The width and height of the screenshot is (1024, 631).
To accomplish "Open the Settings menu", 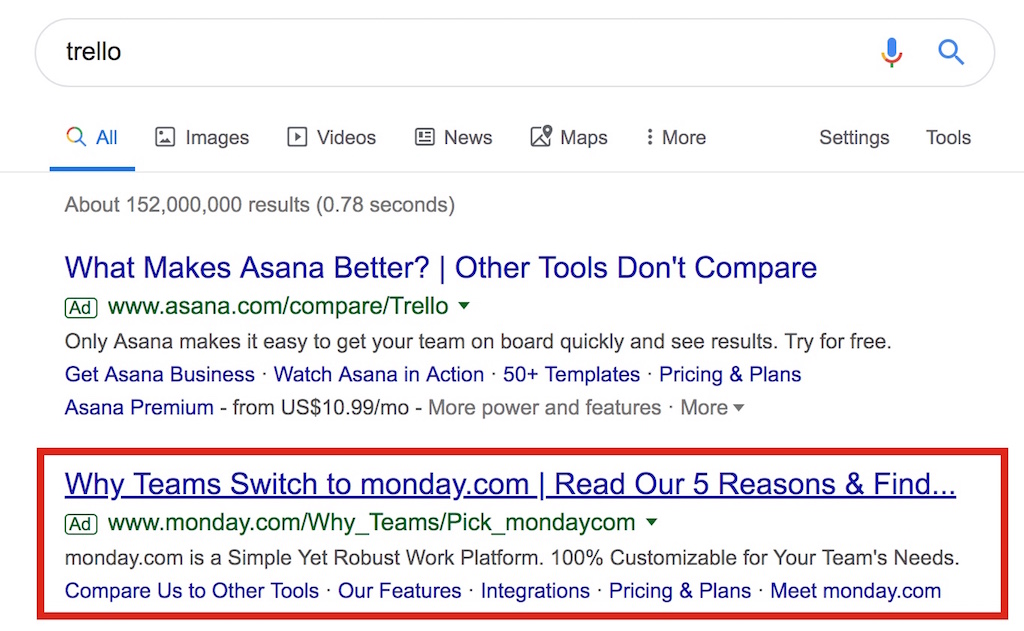I will pos(854,137).
